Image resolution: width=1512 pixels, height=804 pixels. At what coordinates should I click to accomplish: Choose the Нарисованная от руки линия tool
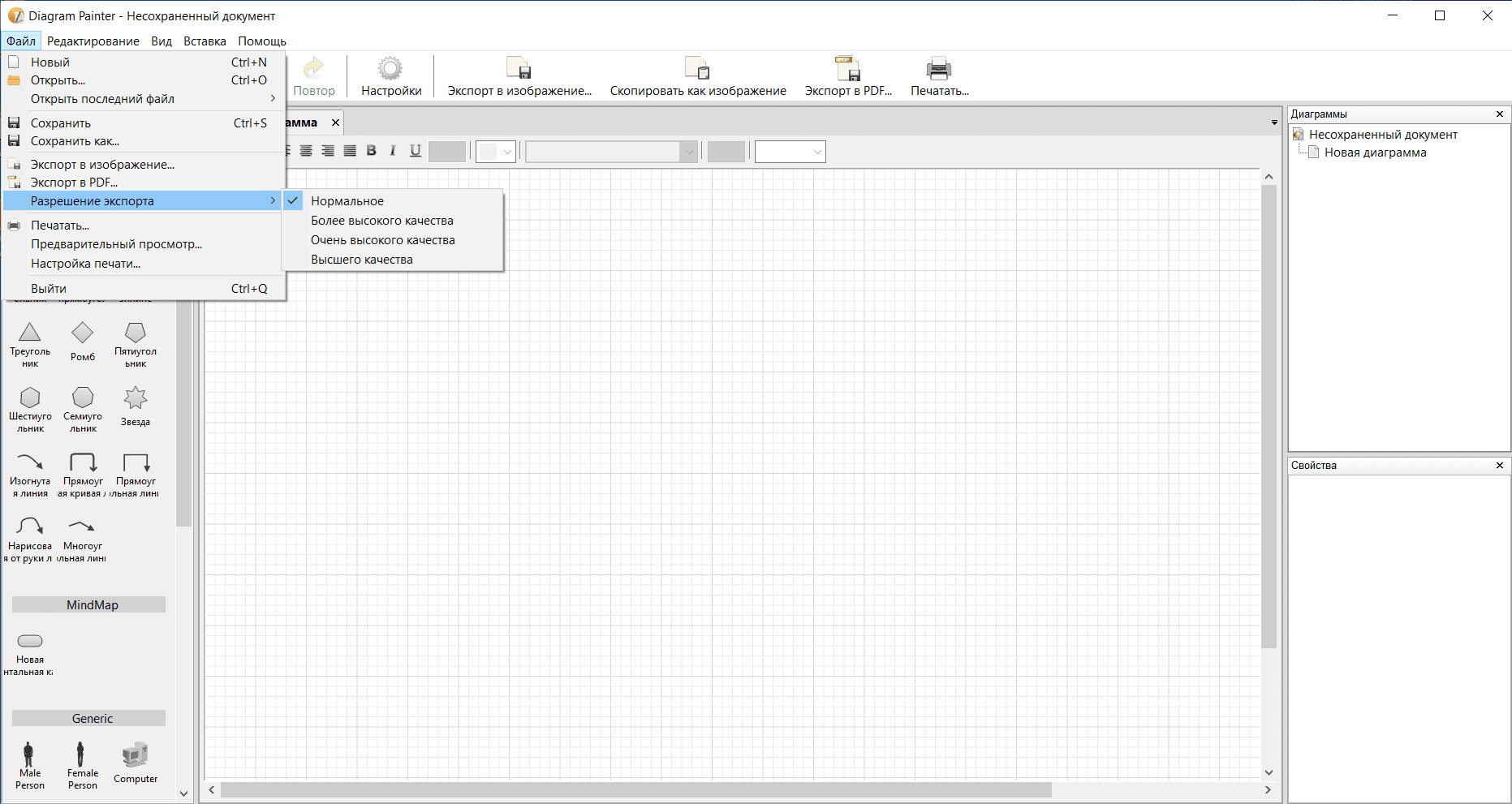30,539
